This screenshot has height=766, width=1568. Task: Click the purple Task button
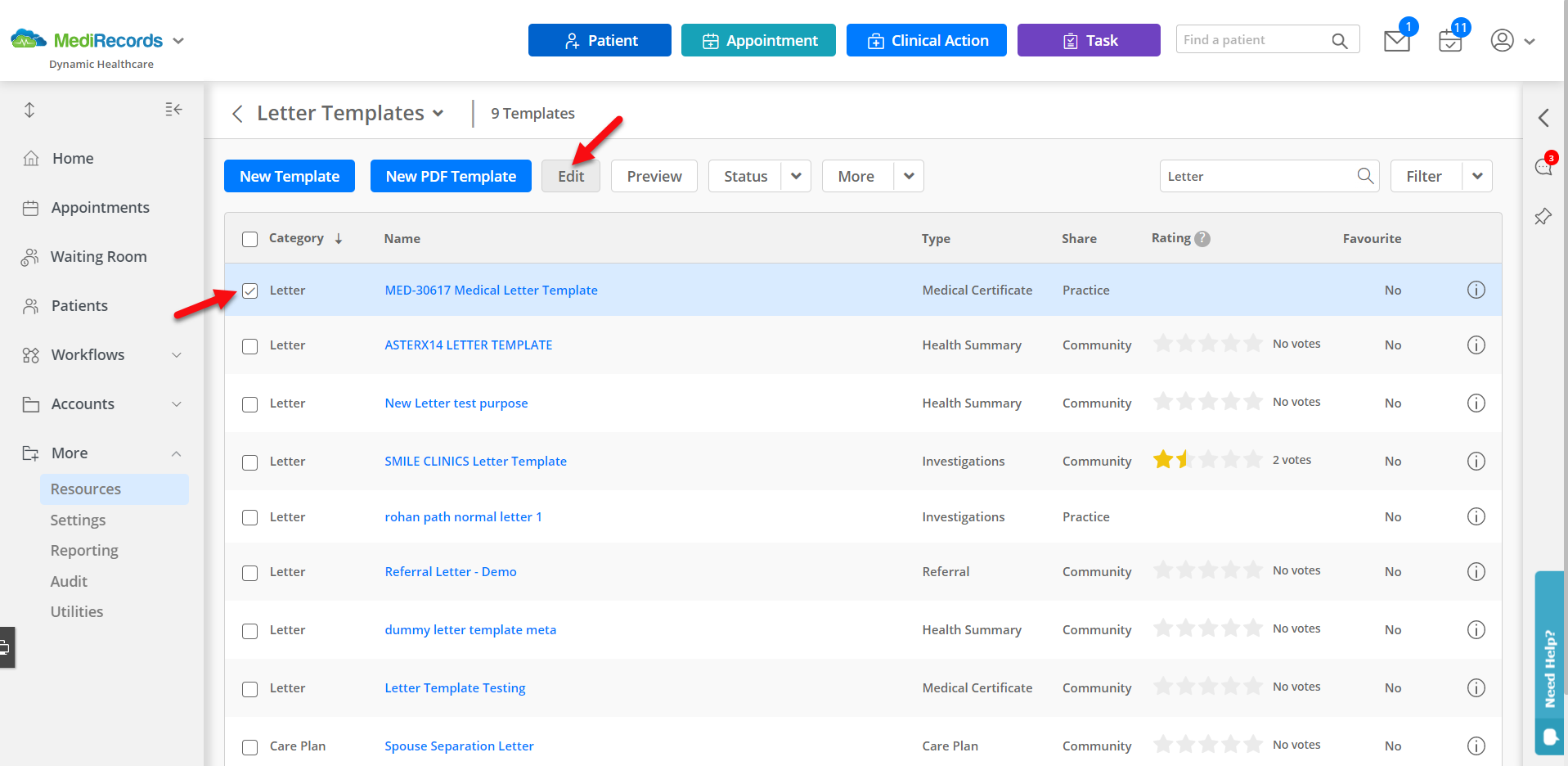[1089, 40]
